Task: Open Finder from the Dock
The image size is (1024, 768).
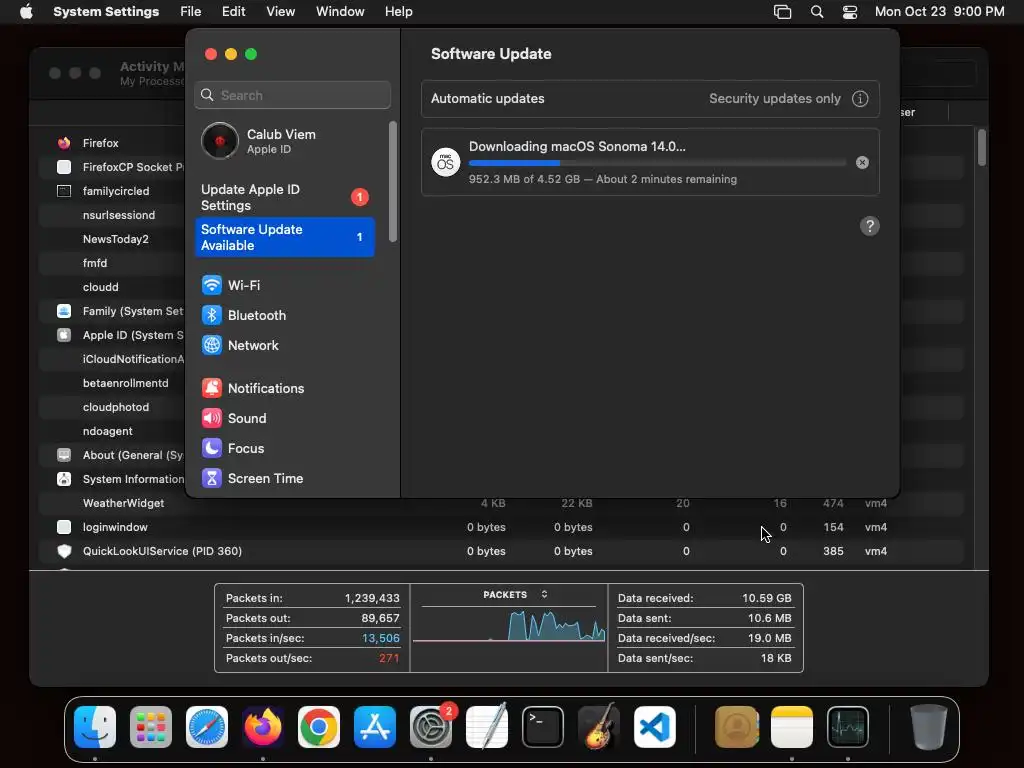Action: pos(95,727)
